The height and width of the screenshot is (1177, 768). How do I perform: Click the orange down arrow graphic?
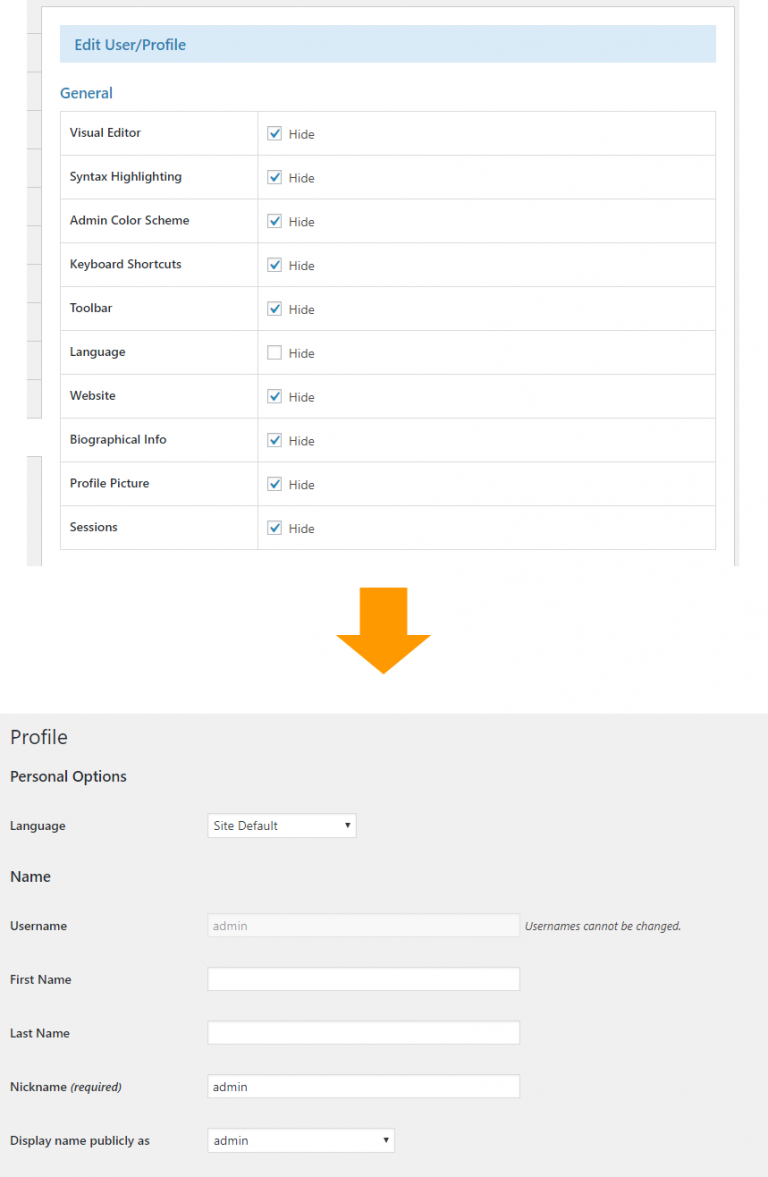384,630
